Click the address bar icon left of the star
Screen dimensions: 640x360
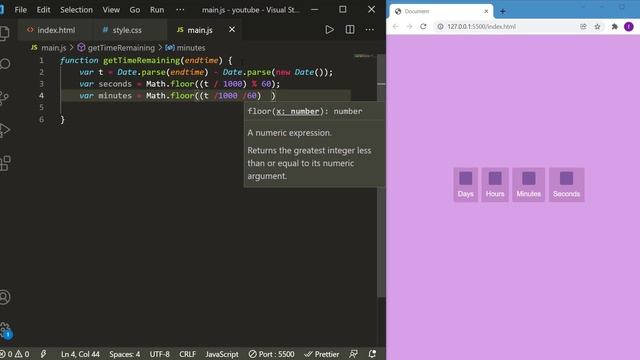click(x=583, y=27)
